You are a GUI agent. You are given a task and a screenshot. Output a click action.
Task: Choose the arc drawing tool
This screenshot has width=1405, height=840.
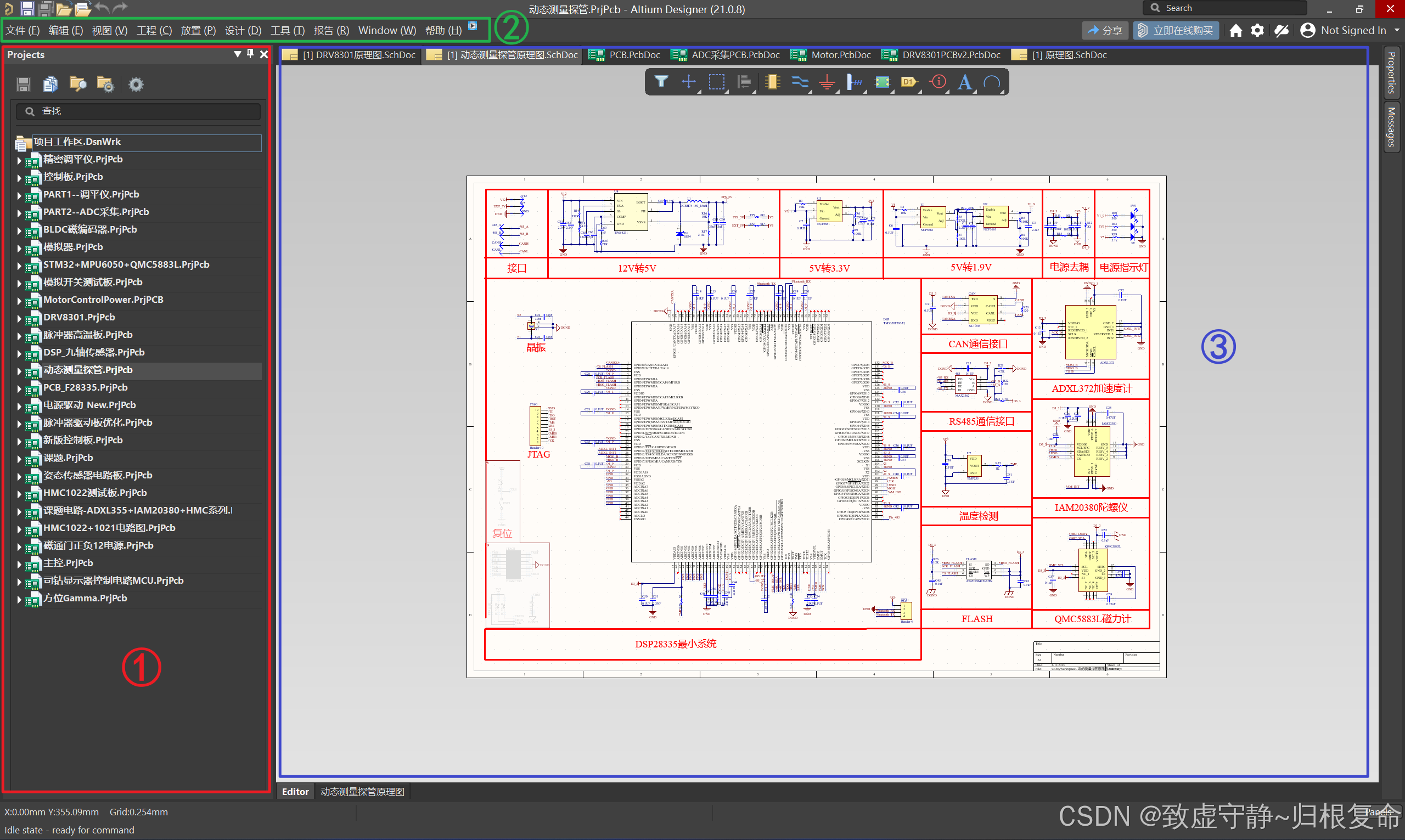point(992,82)
